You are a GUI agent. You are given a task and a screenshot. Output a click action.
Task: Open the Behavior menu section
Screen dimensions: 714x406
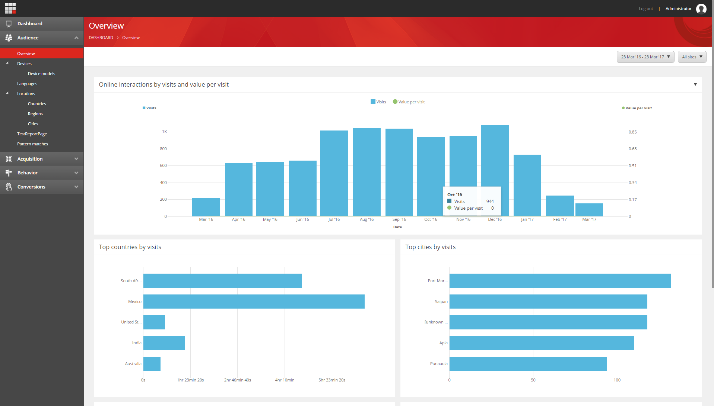point(42,173)
